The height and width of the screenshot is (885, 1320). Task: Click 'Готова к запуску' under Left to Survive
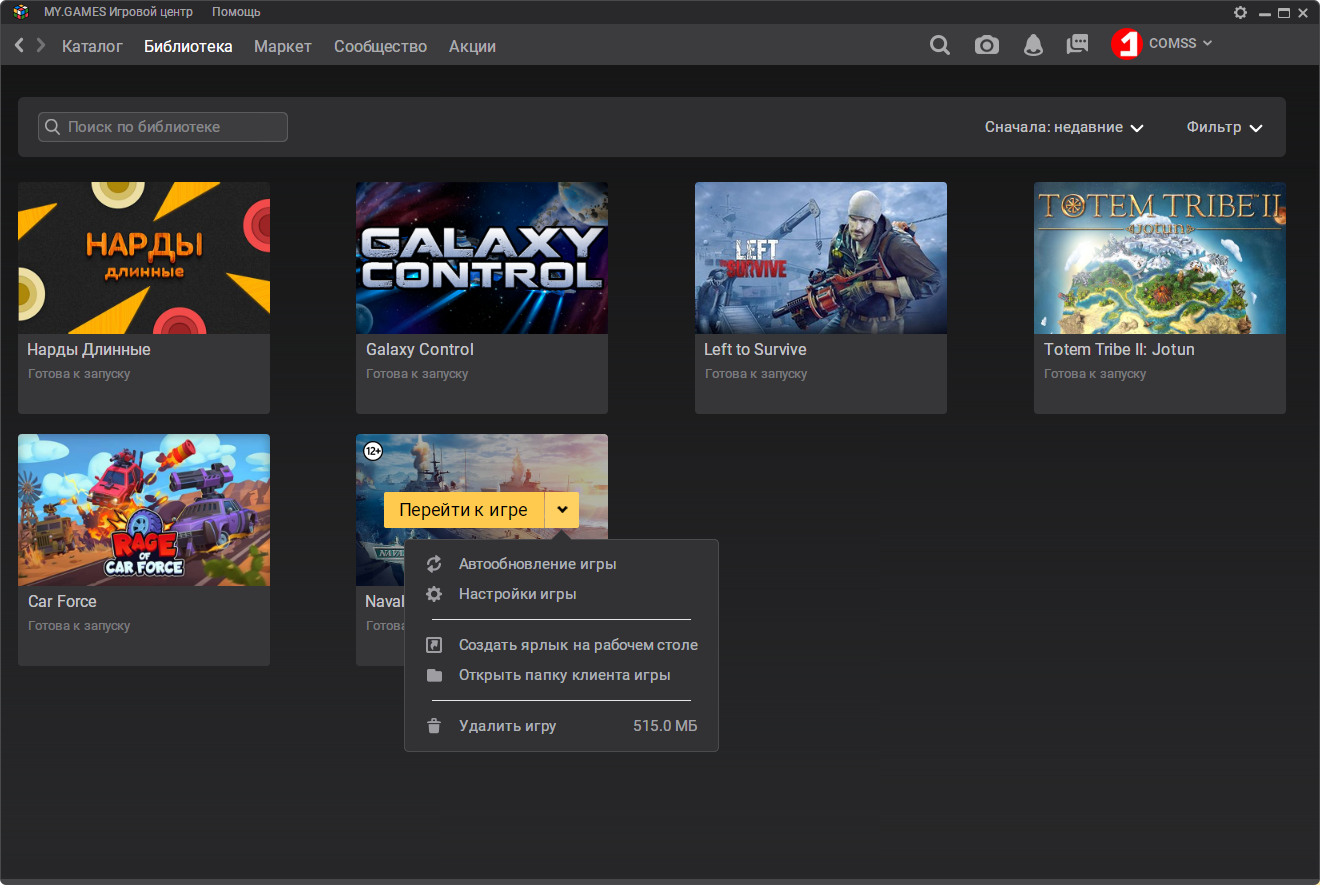(x=756, y=374)
